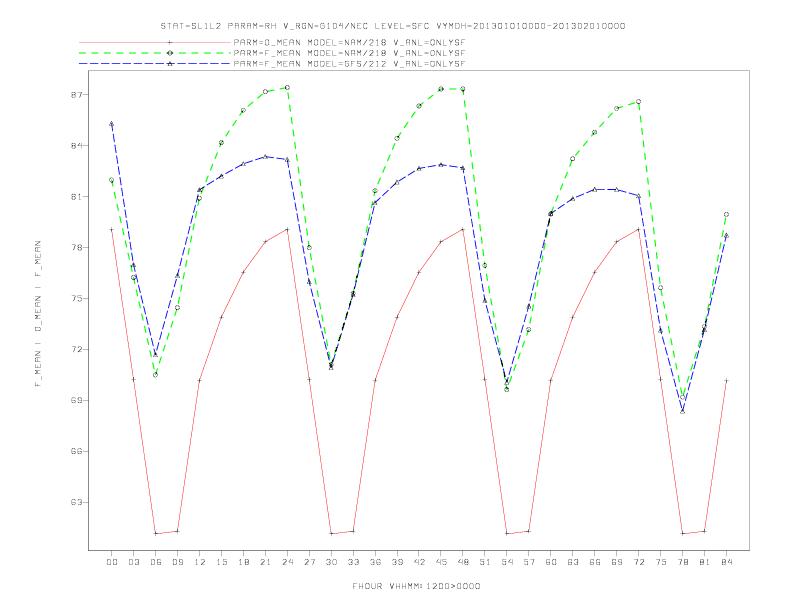
Task: Click the 84 tick on the y-axis
Action: [76, 146]
